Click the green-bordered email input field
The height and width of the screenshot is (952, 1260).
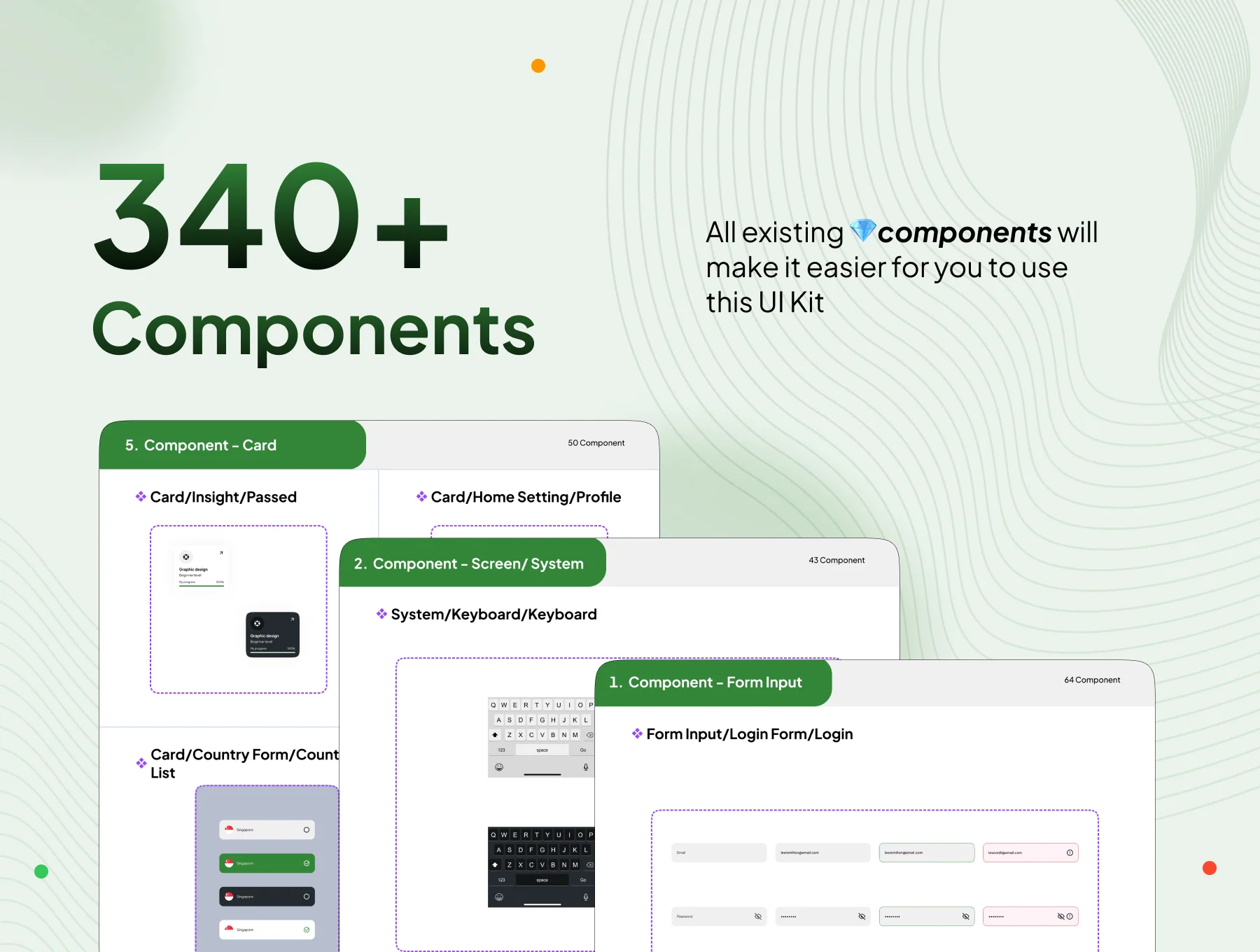[927, 853]
